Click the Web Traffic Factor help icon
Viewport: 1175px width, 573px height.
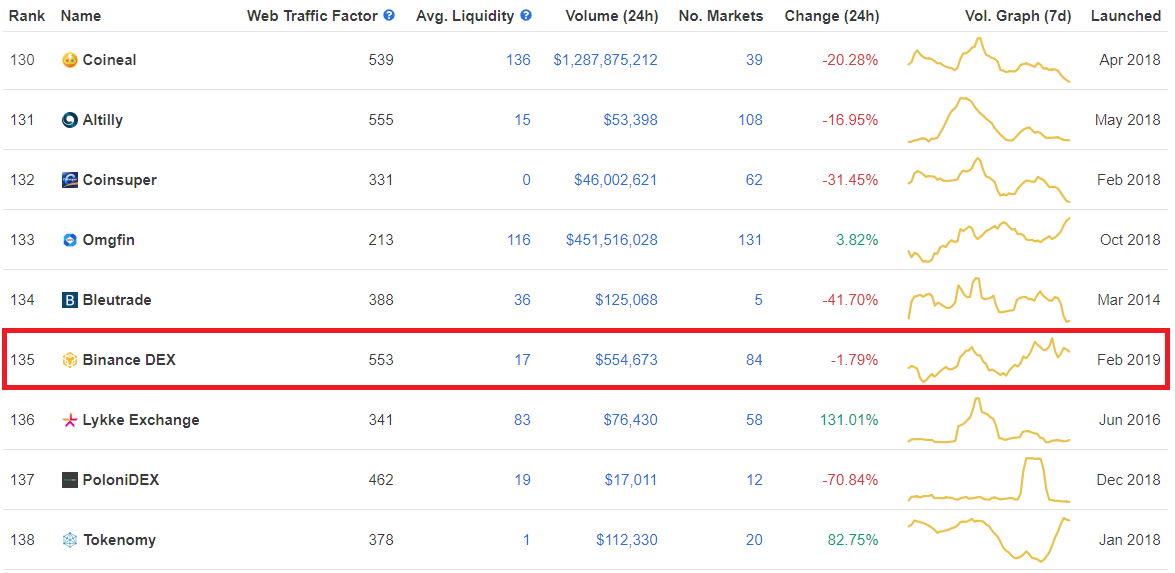point(389,15)
